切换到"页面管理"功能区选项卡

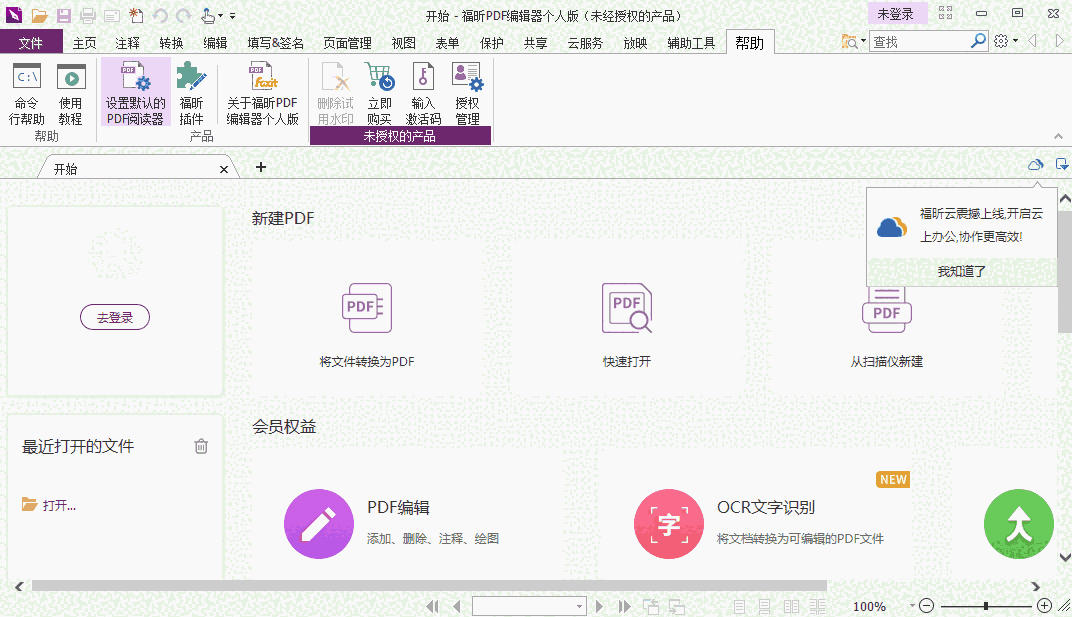coord(345,43)
